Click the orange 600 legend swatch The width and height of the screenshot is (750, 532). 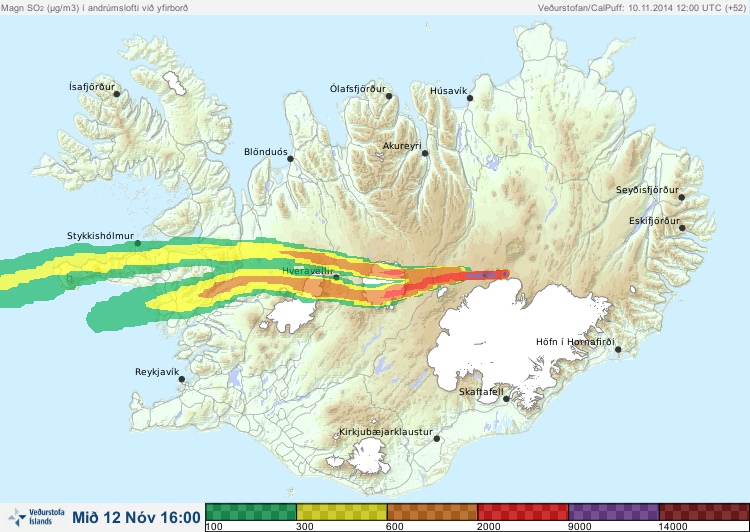(432, 512)
